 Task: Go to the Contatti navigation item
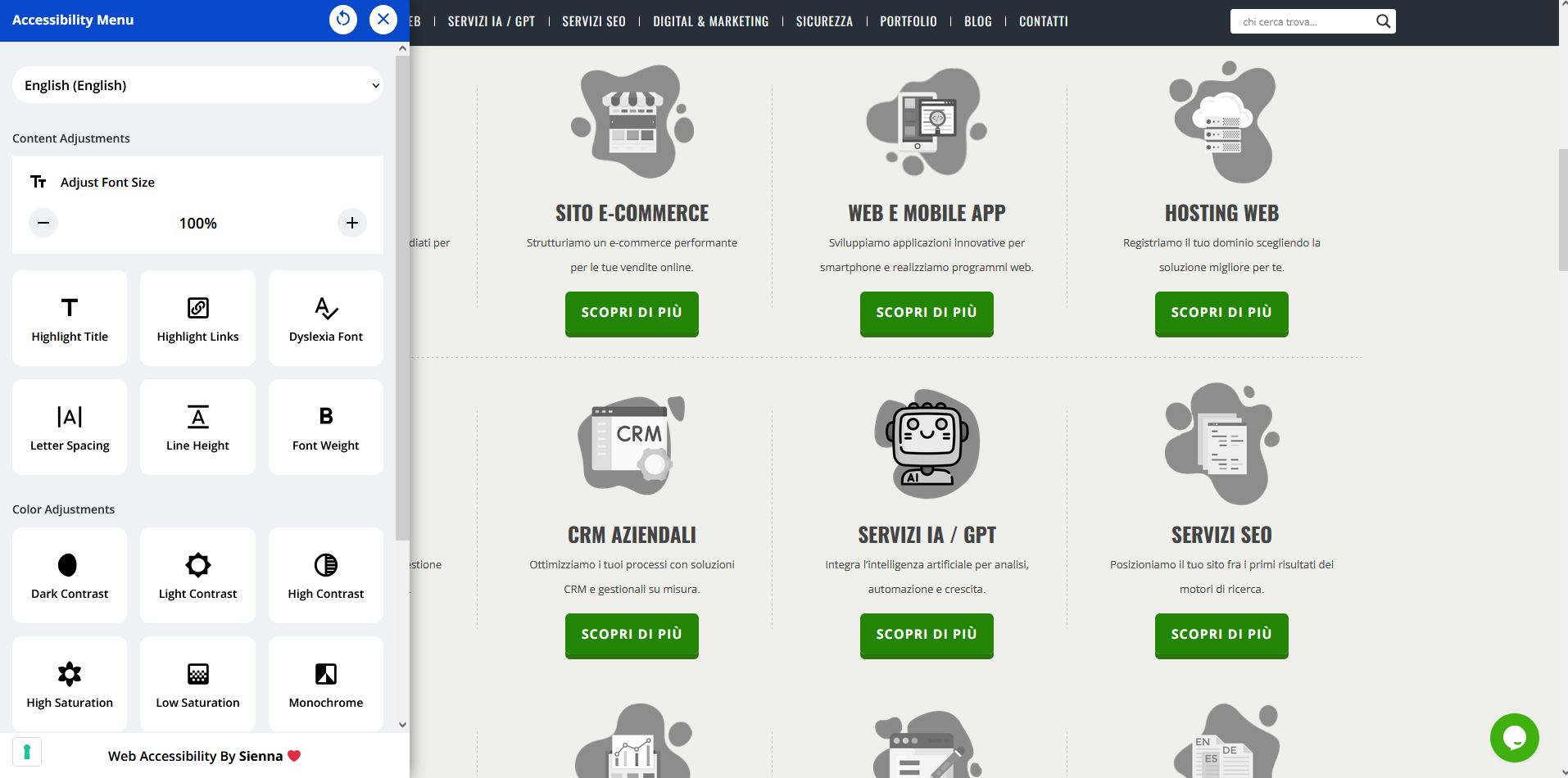tap(1043, 21)
